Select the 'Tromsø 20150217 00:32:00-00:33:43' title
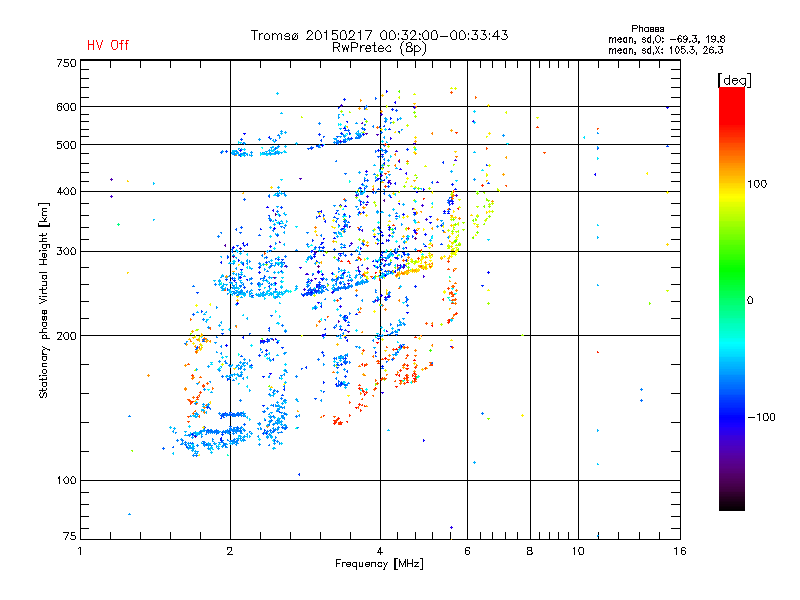This screenshot has height=600, width=800. 379,35
